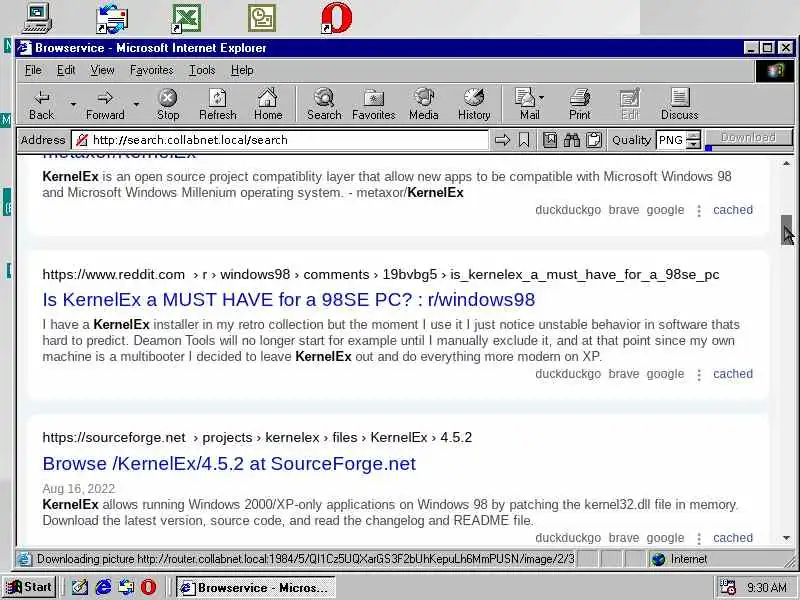Launch Internet Explorer from quick launch
This screenshot has height=600, width=800.
coord(103,587)
